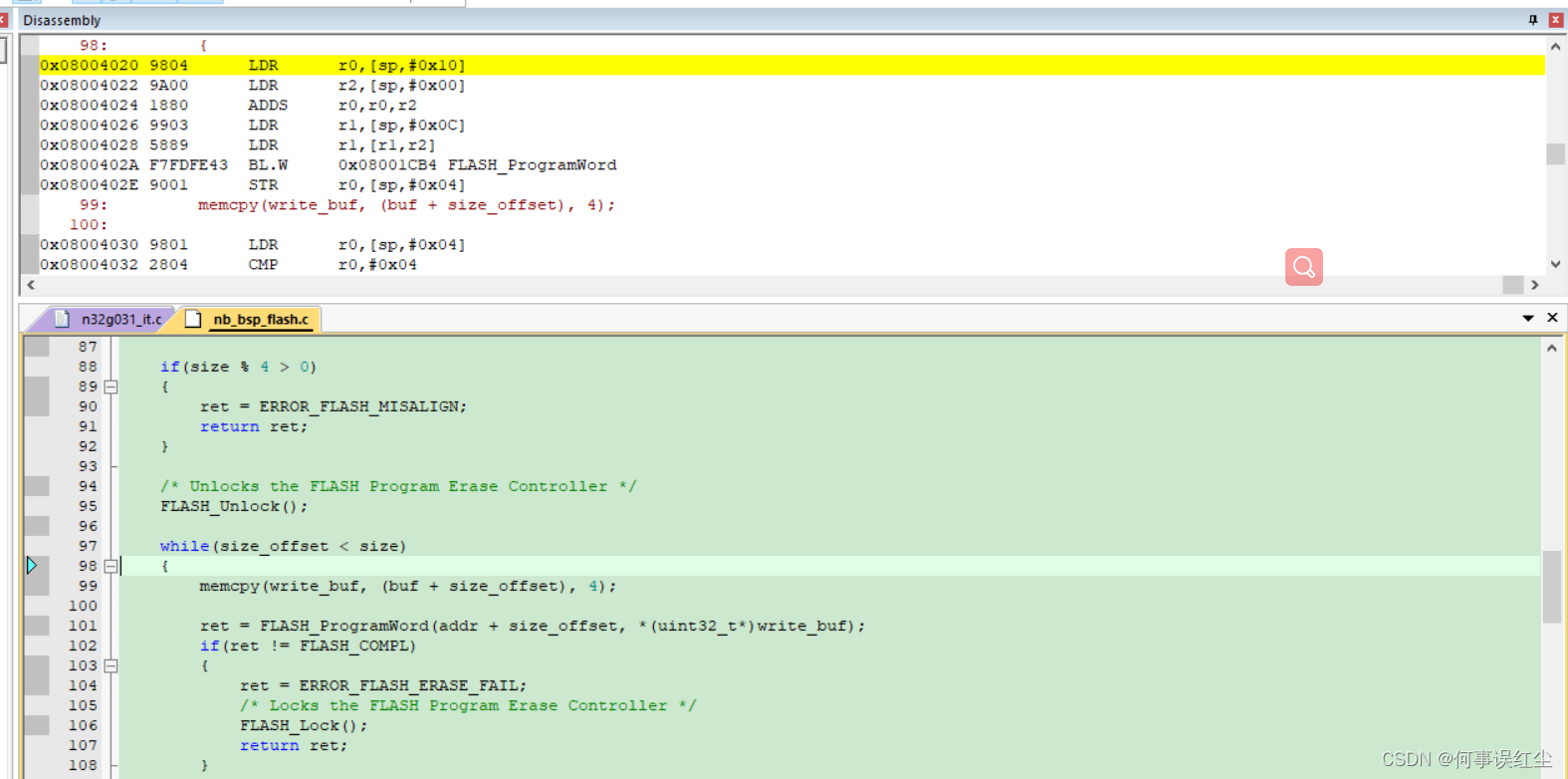Pin the Disassembly panel
The height and width of the screenshot is (779, 1568).
pyautogui.click(x=1533, y=20)
